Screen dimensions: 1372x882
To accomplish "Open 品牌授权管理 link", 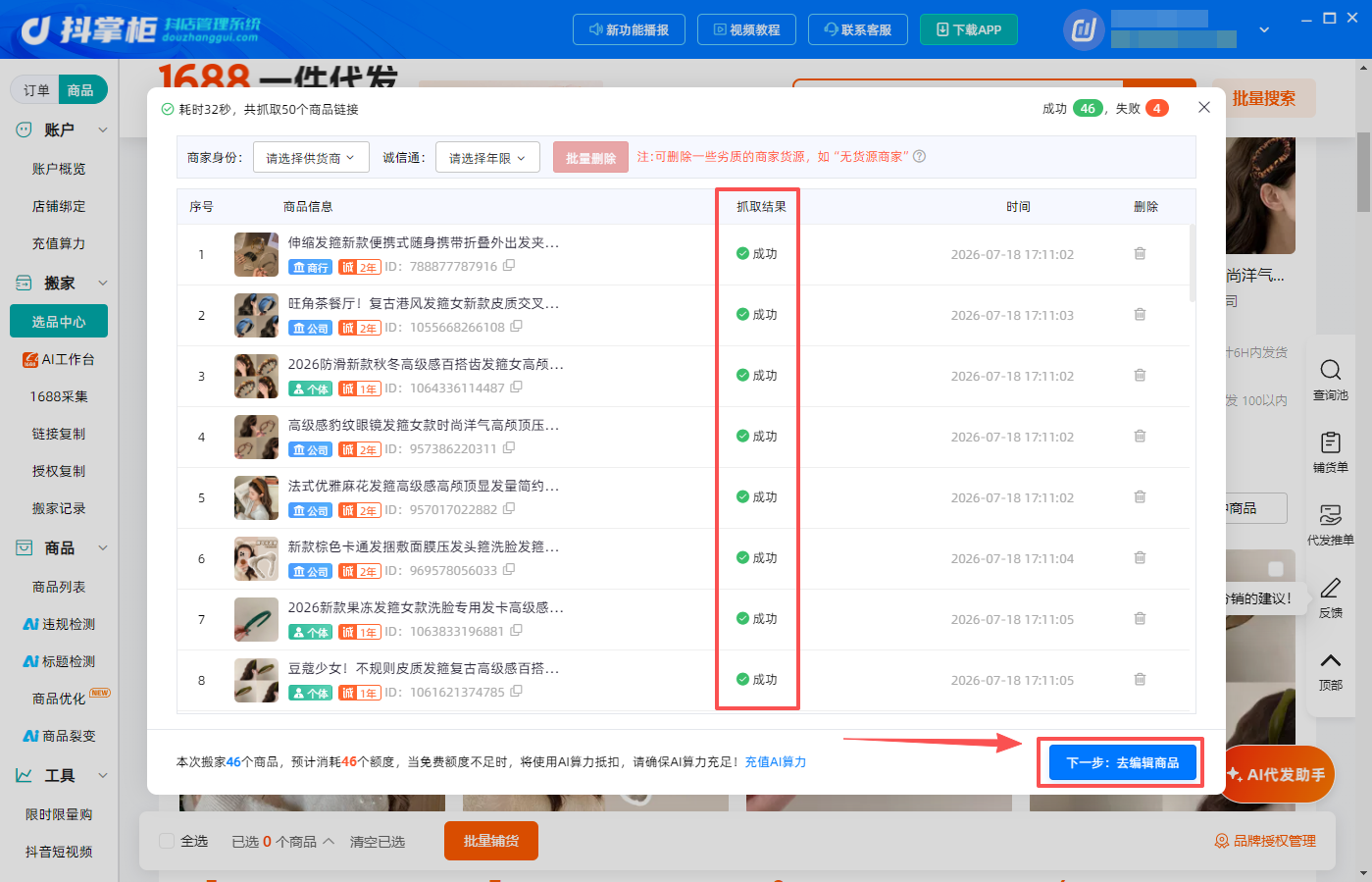I will [1265, 841].
